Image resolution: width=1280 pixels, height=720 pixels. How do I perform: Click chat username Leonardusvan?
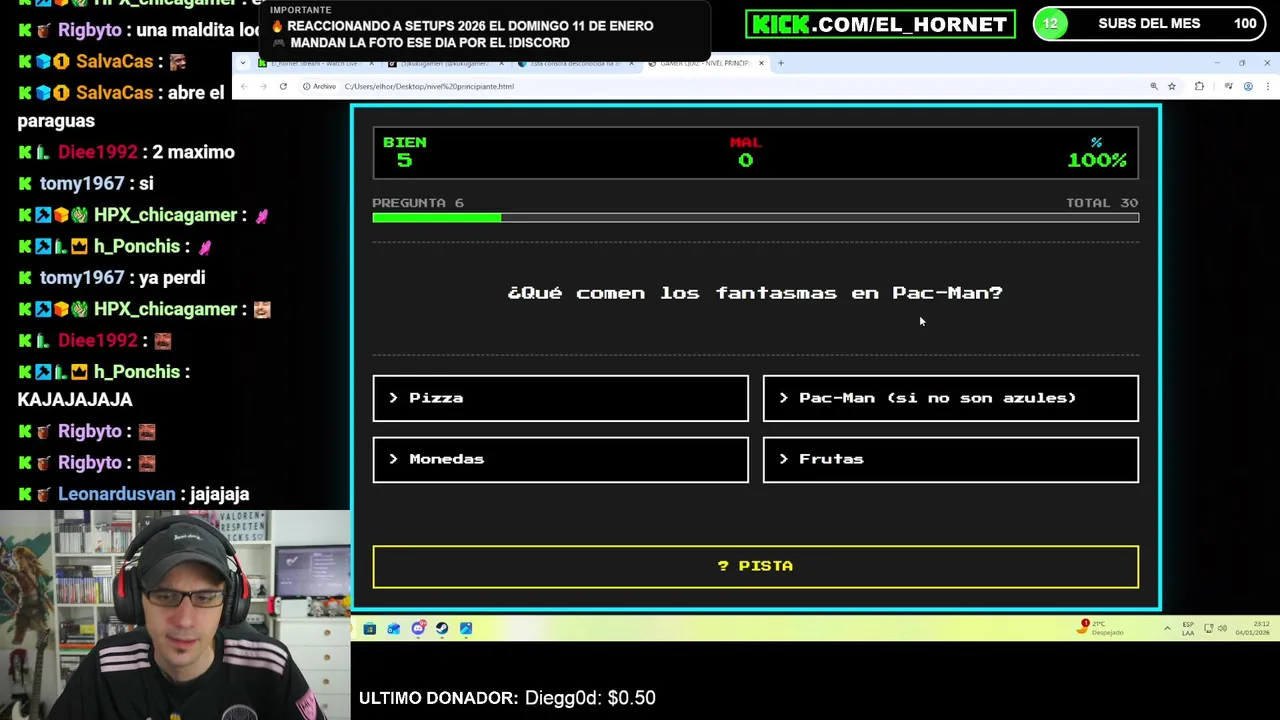click(x=117, y=494)
